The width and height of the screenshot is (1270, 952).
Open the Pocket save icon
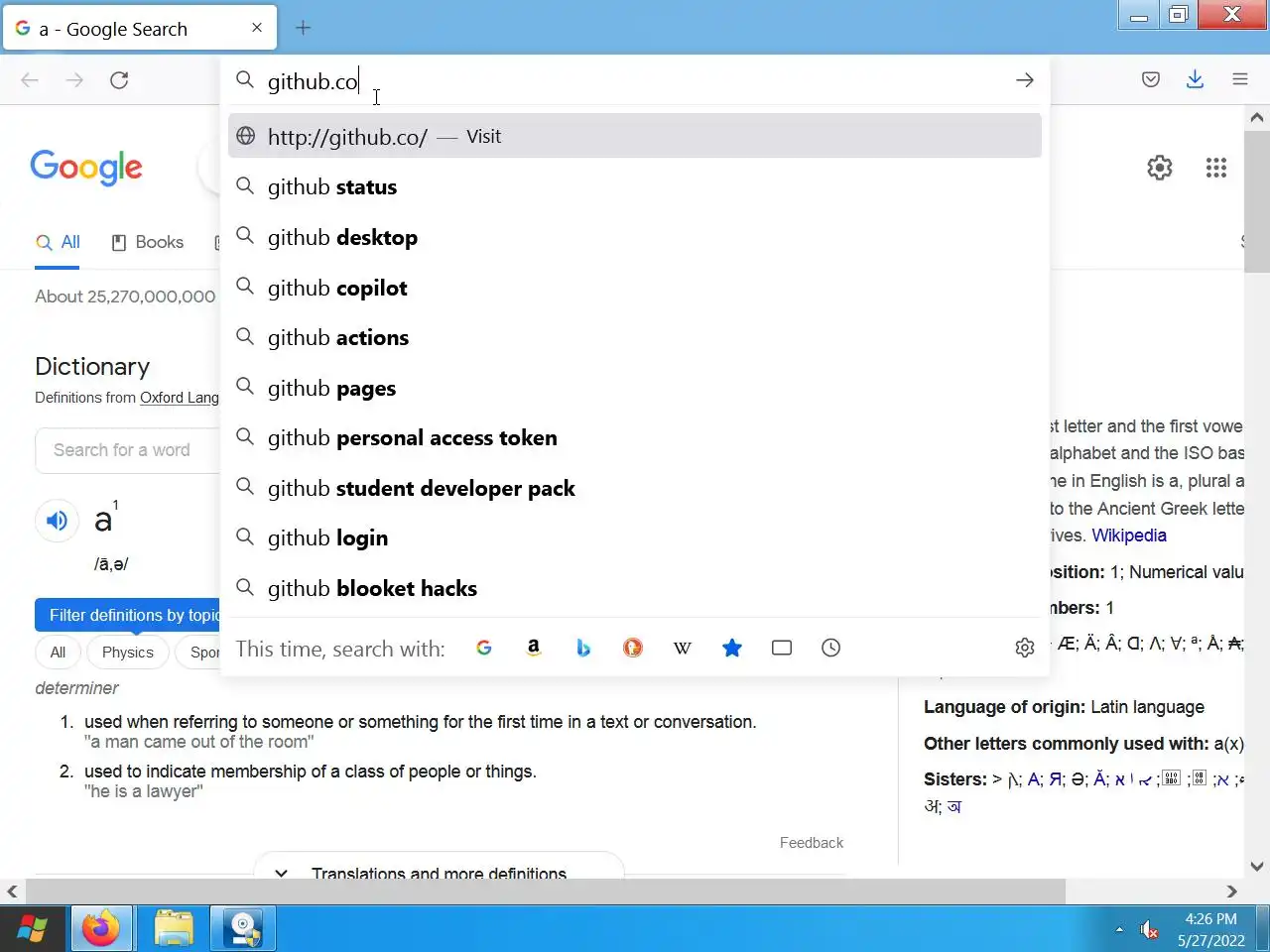[1151, 80]
